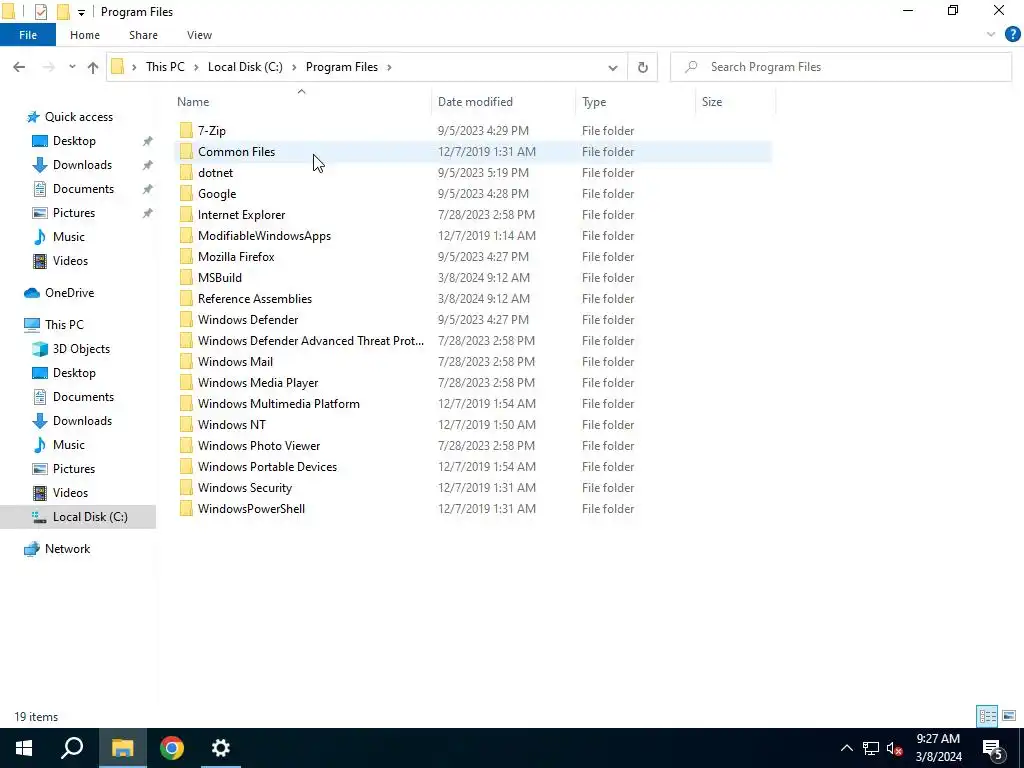Open Google Chrome from the taskbar
The image size is (1024, 768).
pos(172,748)
